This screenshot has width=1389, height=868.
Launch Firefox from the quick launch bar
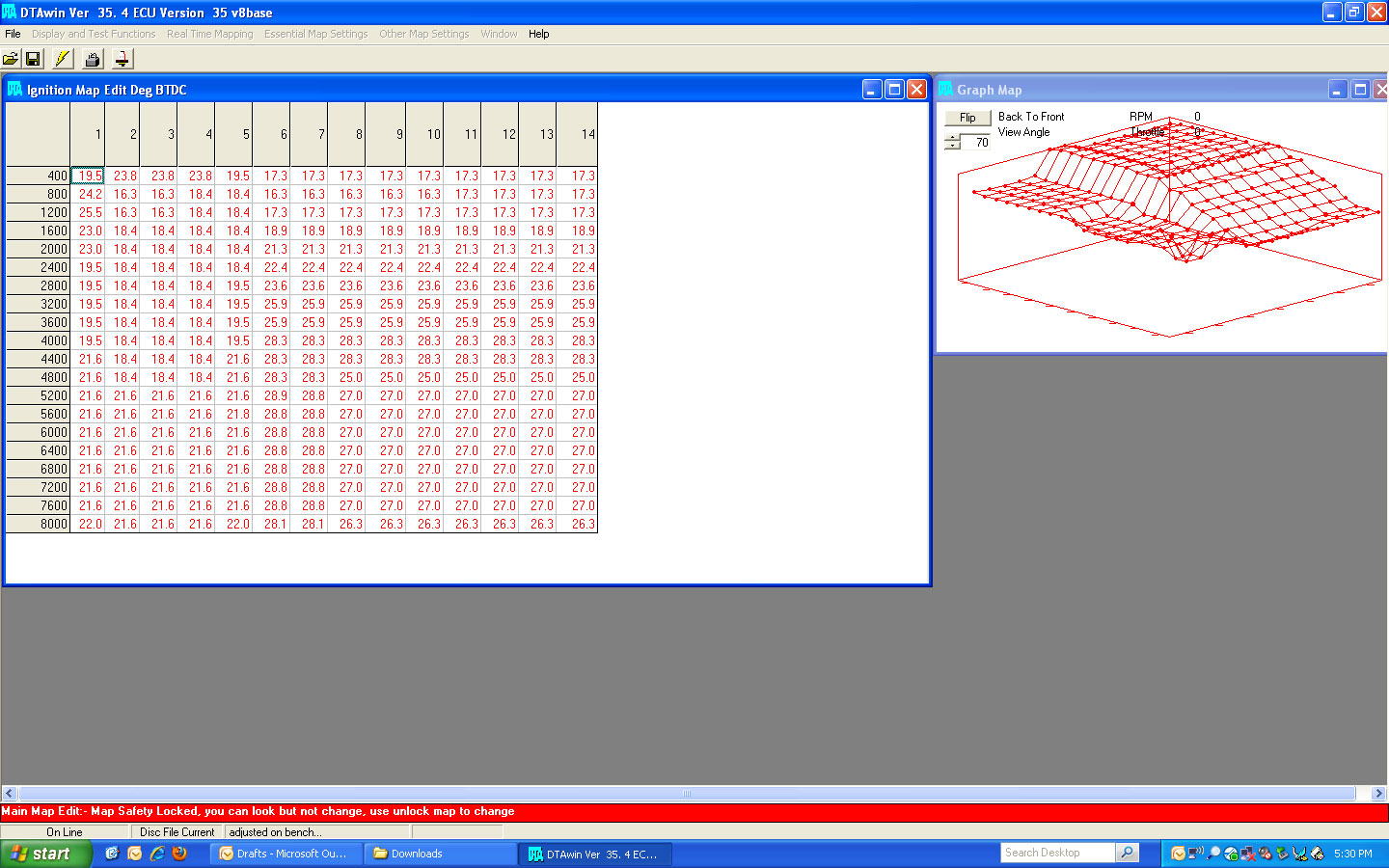coord(179,854)
